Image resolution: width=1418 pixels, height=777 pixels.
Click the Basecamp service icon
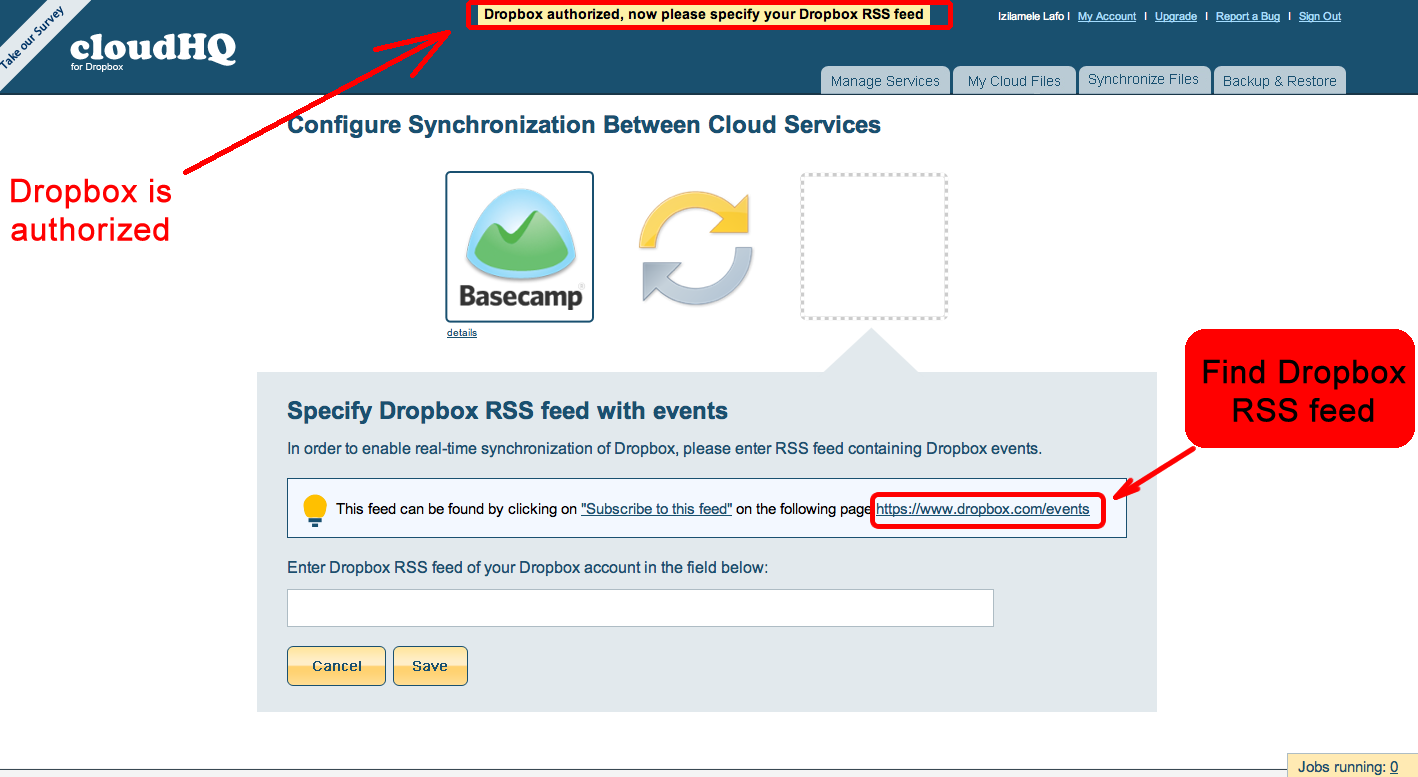click(519, 247)
